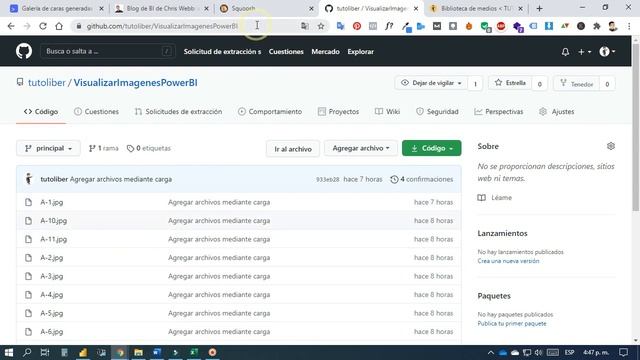
Task: Click the Estrella star button
Action: [510, 83]
